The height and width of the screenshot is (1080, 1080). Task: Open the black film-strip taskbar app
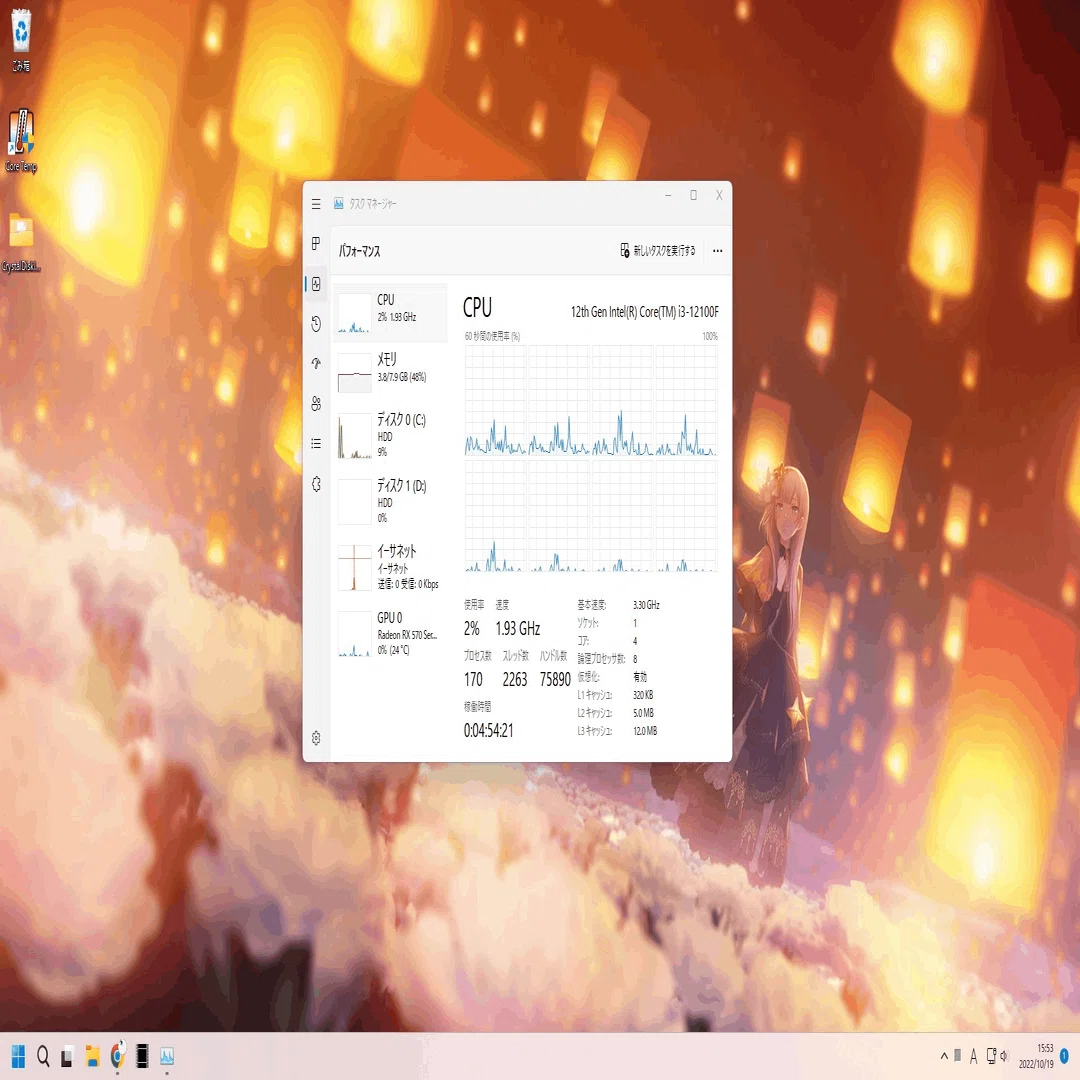pyautogui.click(x=142, y=1055)
